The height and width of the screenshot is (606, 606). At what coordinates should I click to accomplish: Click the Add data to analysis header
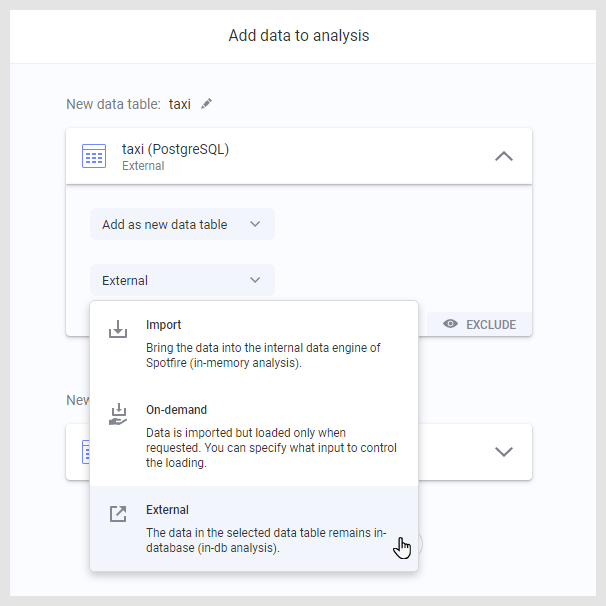[299, 36]
